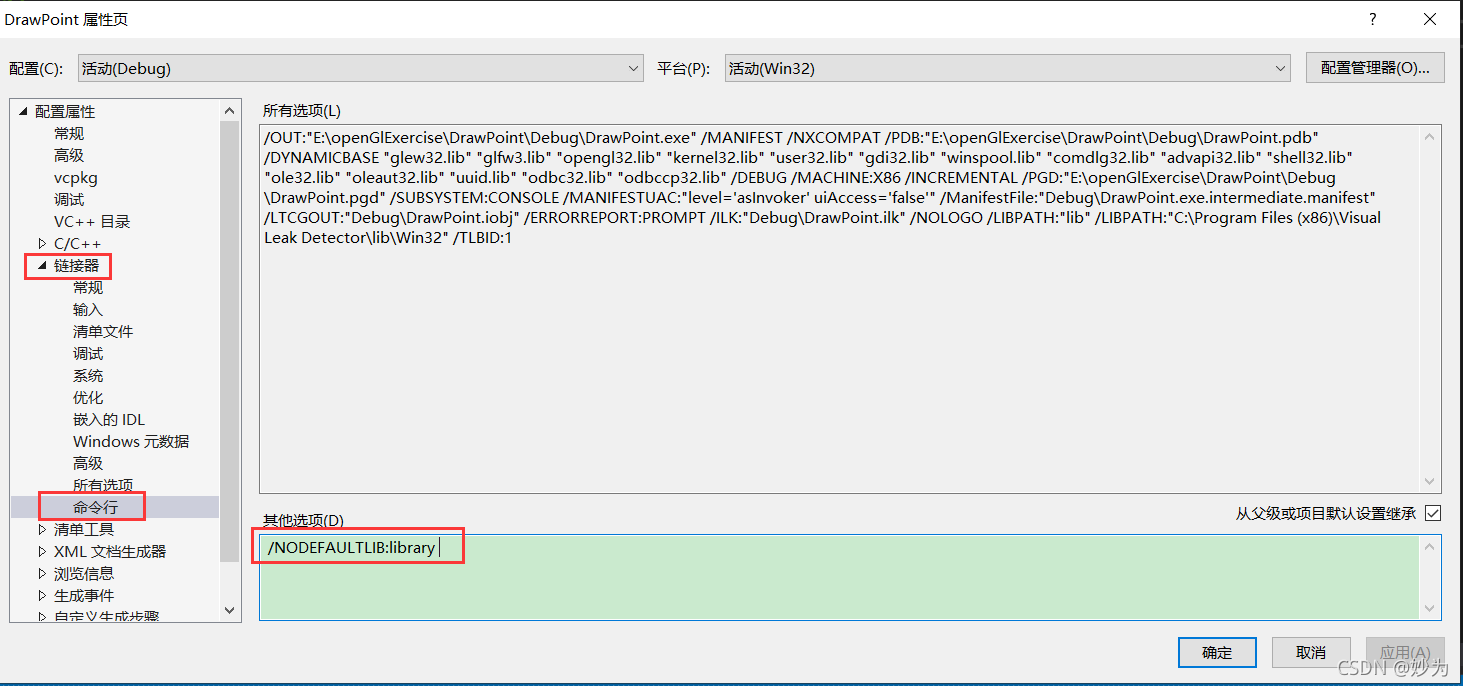Click tree scrollbar up arrow

pyautogui.click(x=230, y=111)
